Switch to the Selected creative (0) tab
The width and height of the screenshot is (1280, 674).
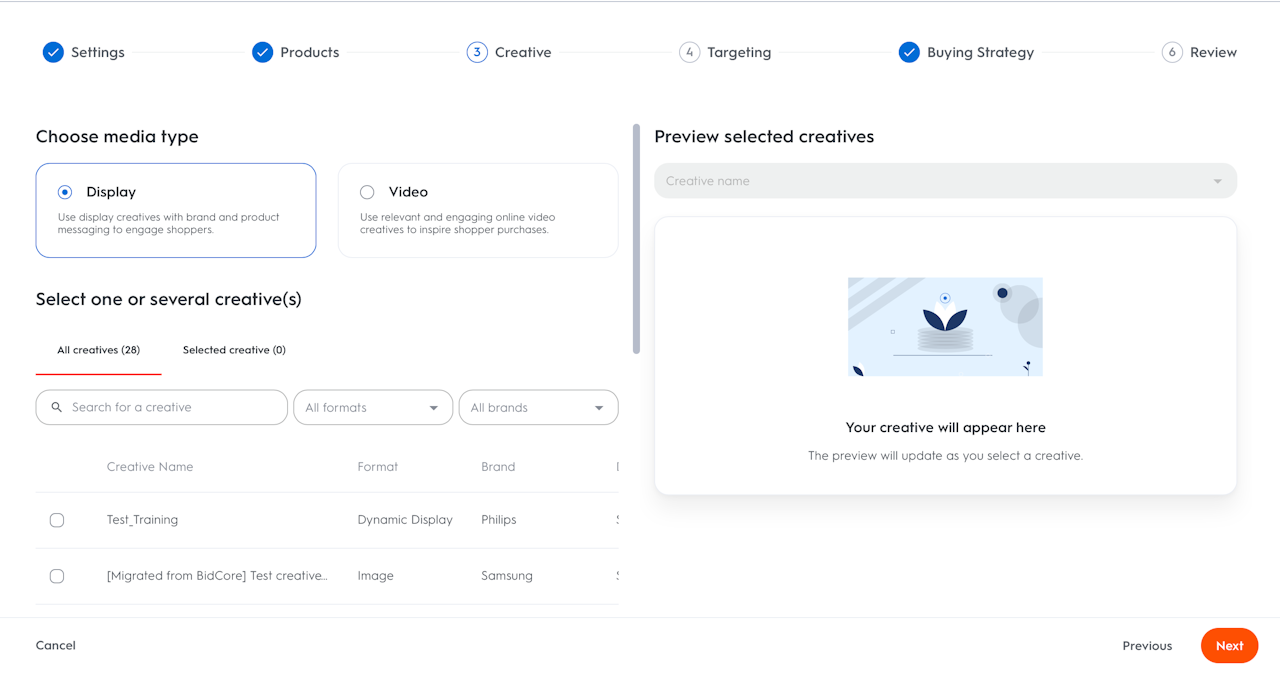point(234,350)
